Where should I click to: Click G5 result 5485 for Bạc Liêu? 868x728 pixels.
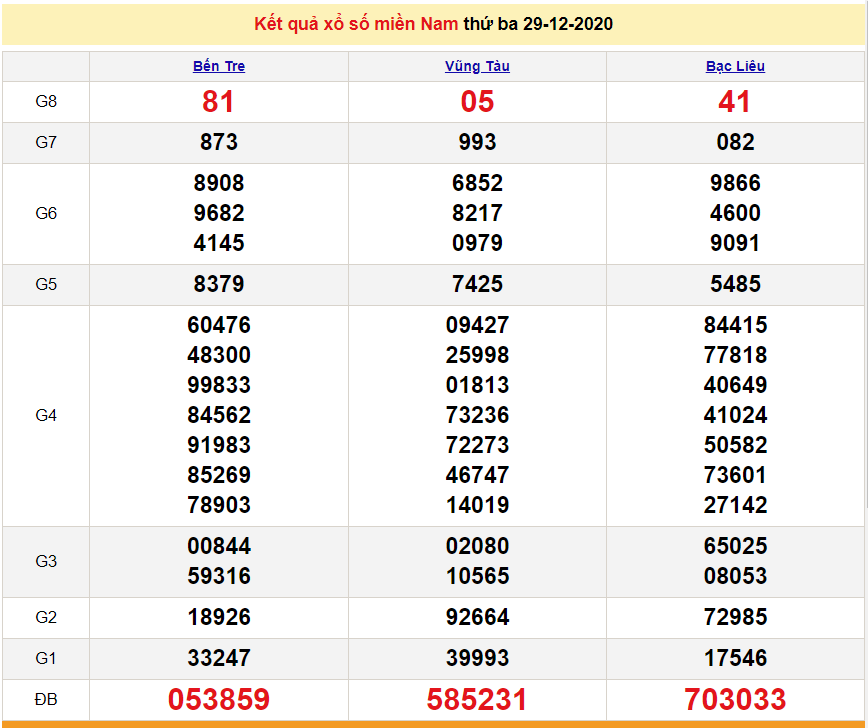(735, 284)
